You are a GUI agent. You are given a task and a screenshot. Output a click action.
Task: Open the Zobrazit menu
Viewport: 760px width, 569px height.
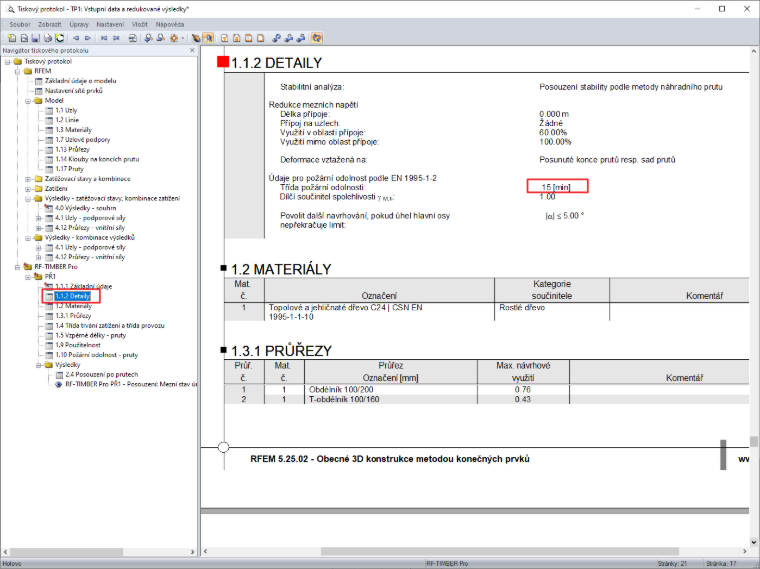click(50, 24)
